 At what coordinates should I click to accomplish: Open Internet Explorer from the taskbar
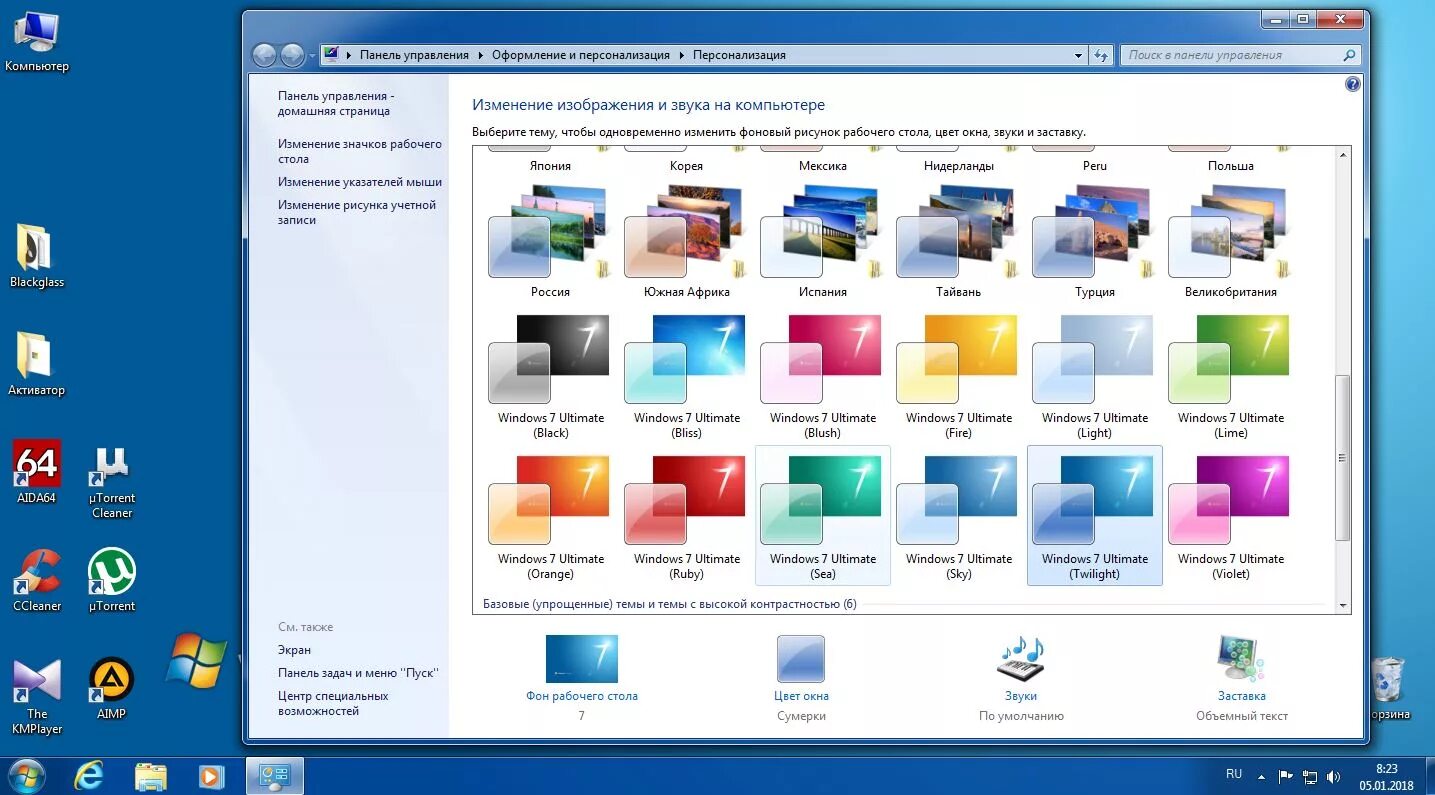(x=89, y=776)
